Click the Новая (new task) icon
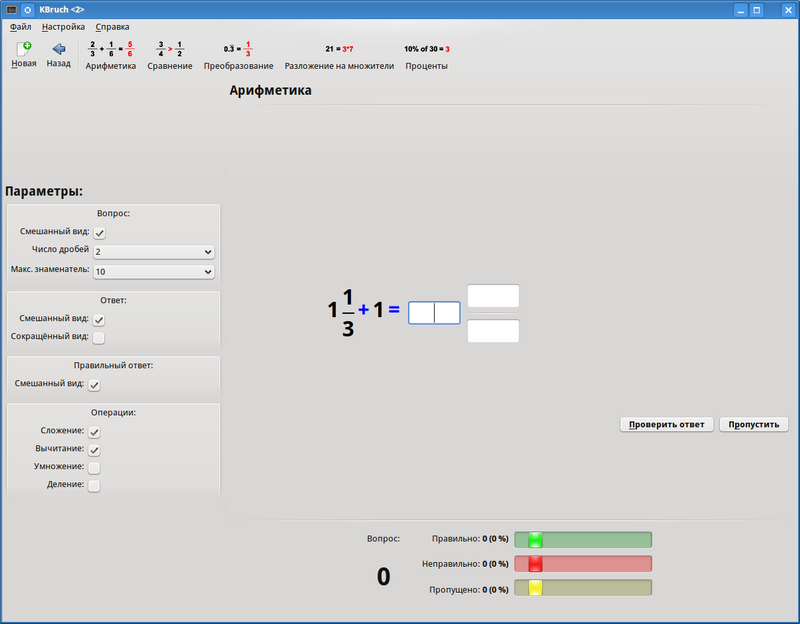 click(23, 49)
